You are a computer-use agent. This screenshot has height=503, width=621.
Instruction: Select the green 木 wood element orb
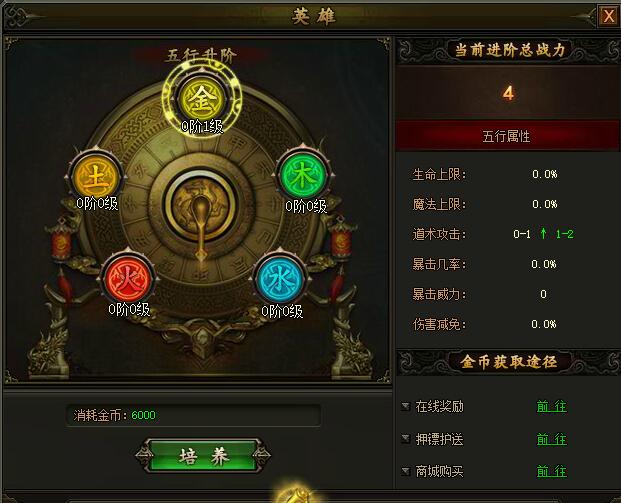[303, 175]
